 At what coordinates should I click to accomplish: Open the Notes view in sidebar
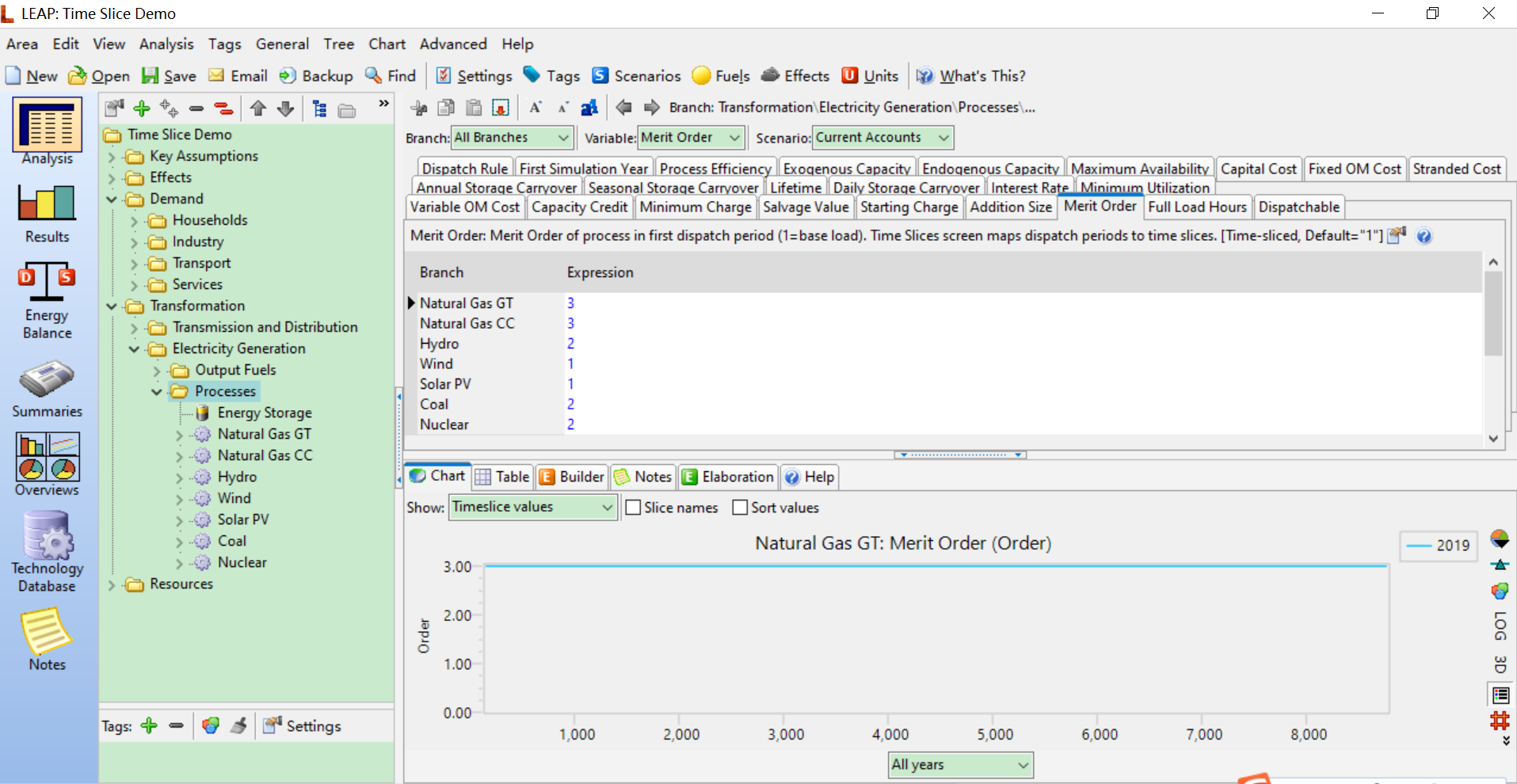[x=47, y=640]
